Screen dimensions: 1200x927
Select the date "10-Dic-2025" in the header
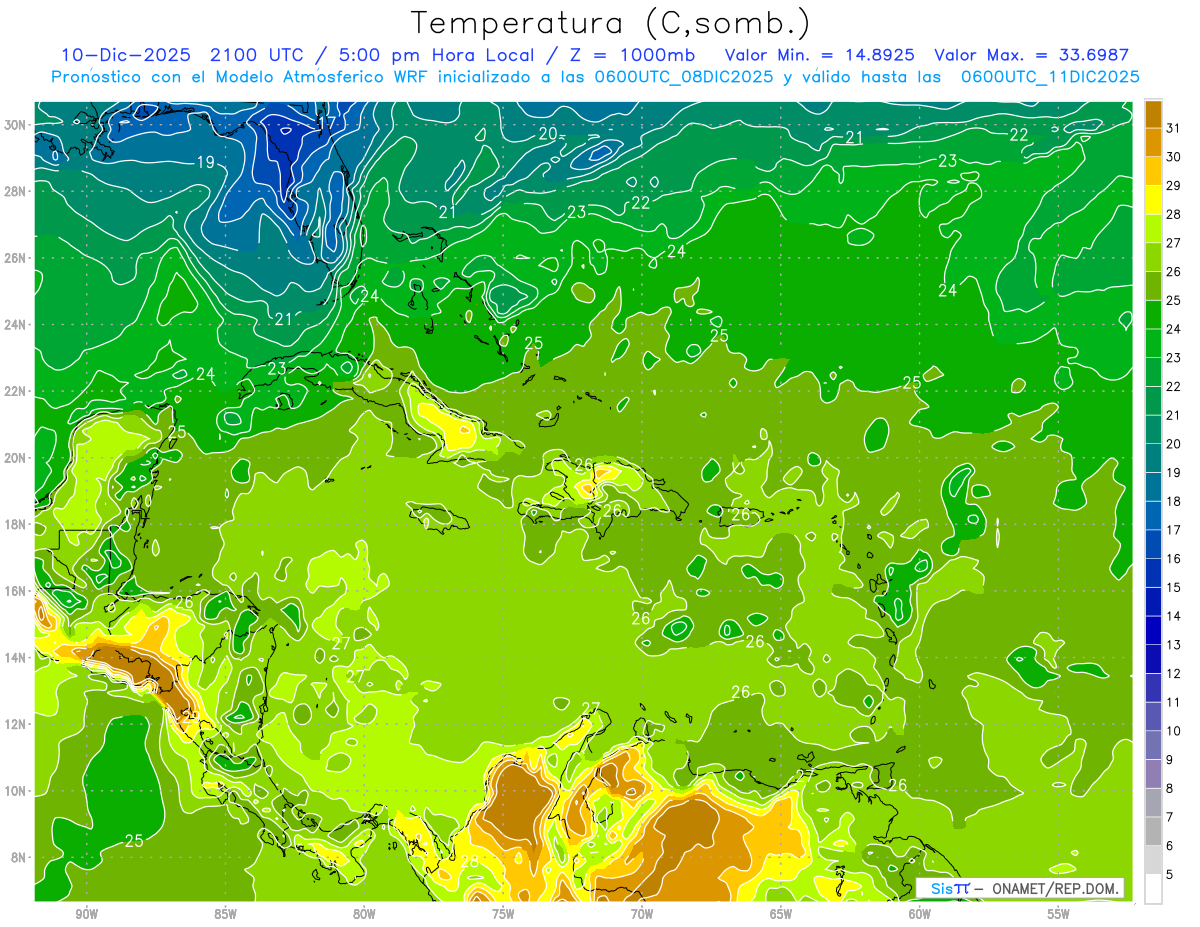tap(127, 55)
